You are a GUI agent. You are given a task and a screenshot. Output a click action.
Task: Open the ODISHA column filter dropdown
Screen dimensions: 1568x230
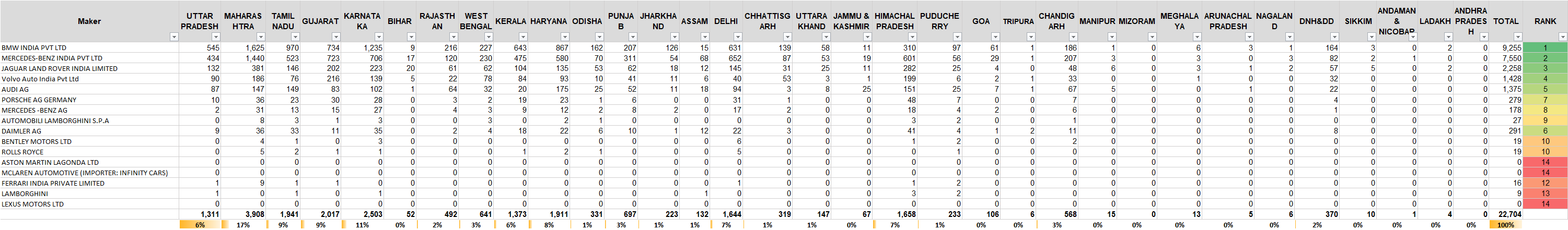600,37
